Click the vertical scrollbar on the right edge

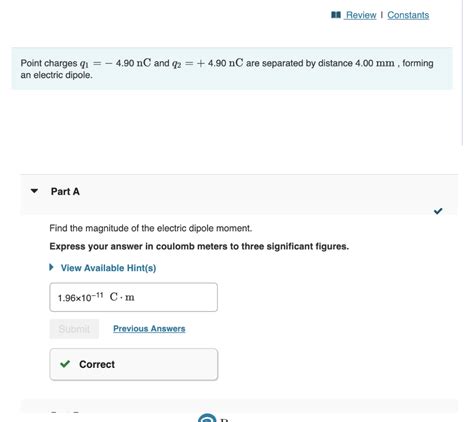pyautogui.click(x=463, y=73)
